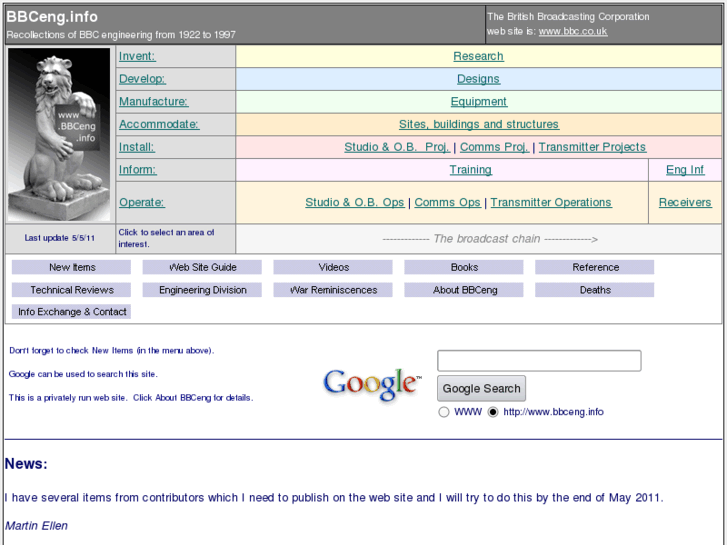727x545 pixels.
Task: Open Studio & O.B. Ops link
Action: [355, 202]
